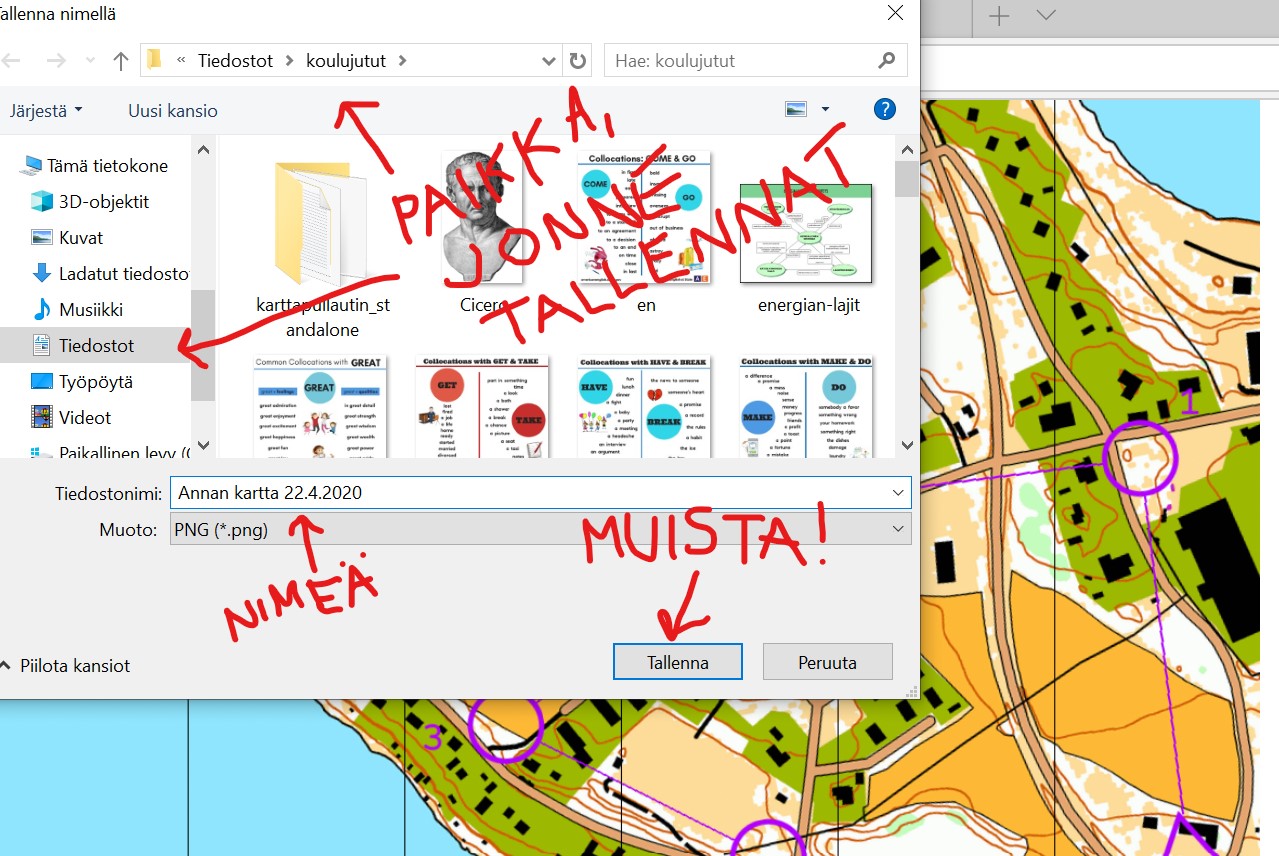Viewport: 1279px width, 856px height.
Task: Click the view mode icon
Action: click(797, 110)
